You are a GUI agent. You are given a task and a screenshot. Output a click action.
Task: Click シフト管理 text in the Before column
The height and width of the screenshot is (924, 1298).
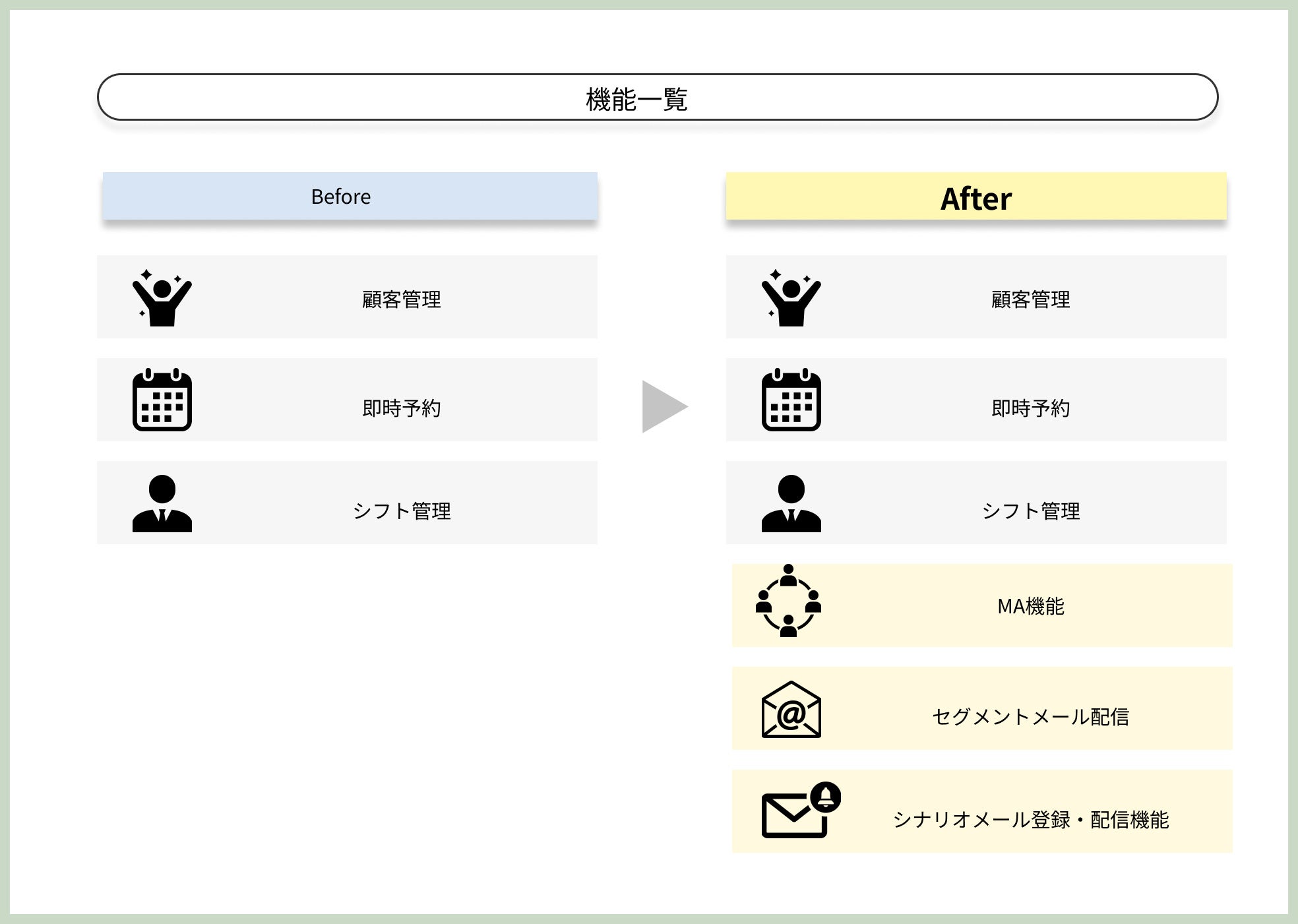pyautogui.click(x=401, y=511)
